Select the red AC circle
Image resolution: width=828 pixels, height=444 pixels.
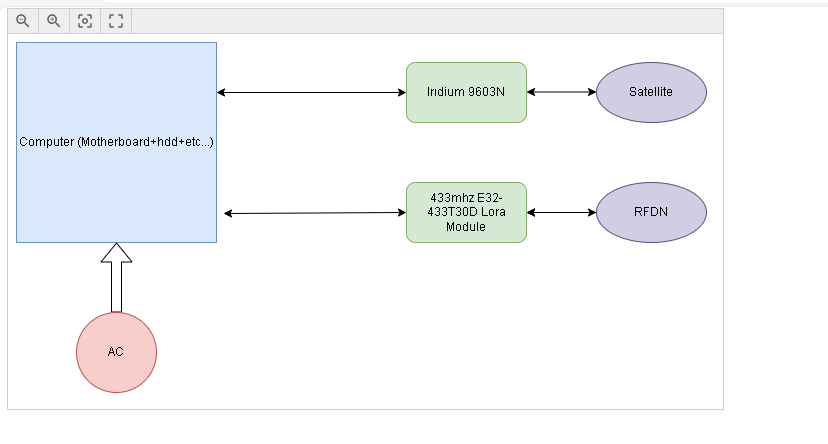(116, 352)
